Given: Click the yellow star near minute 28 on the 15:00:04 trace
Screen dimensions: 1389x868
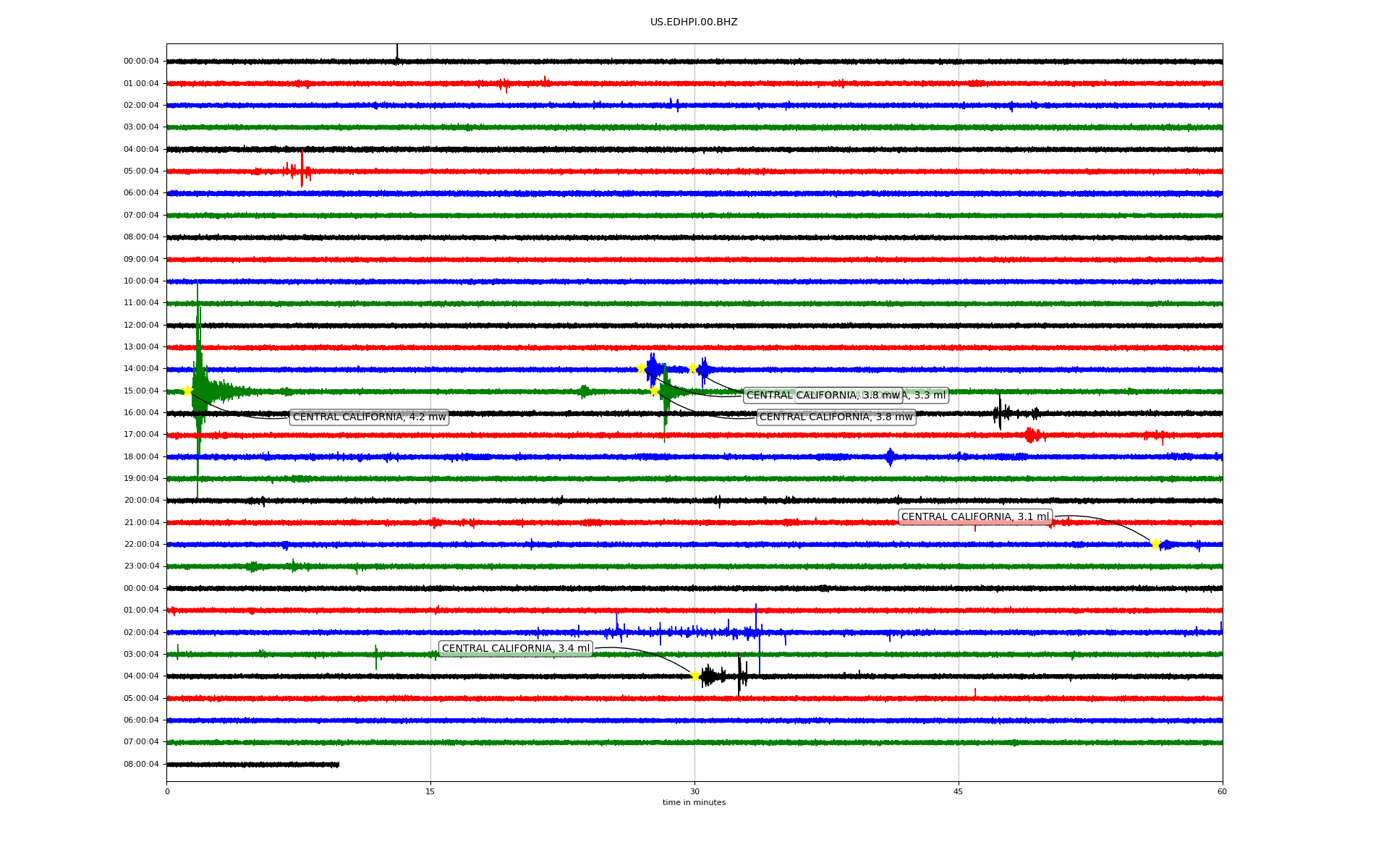Looking at the screenshot, I should [654, 391].
